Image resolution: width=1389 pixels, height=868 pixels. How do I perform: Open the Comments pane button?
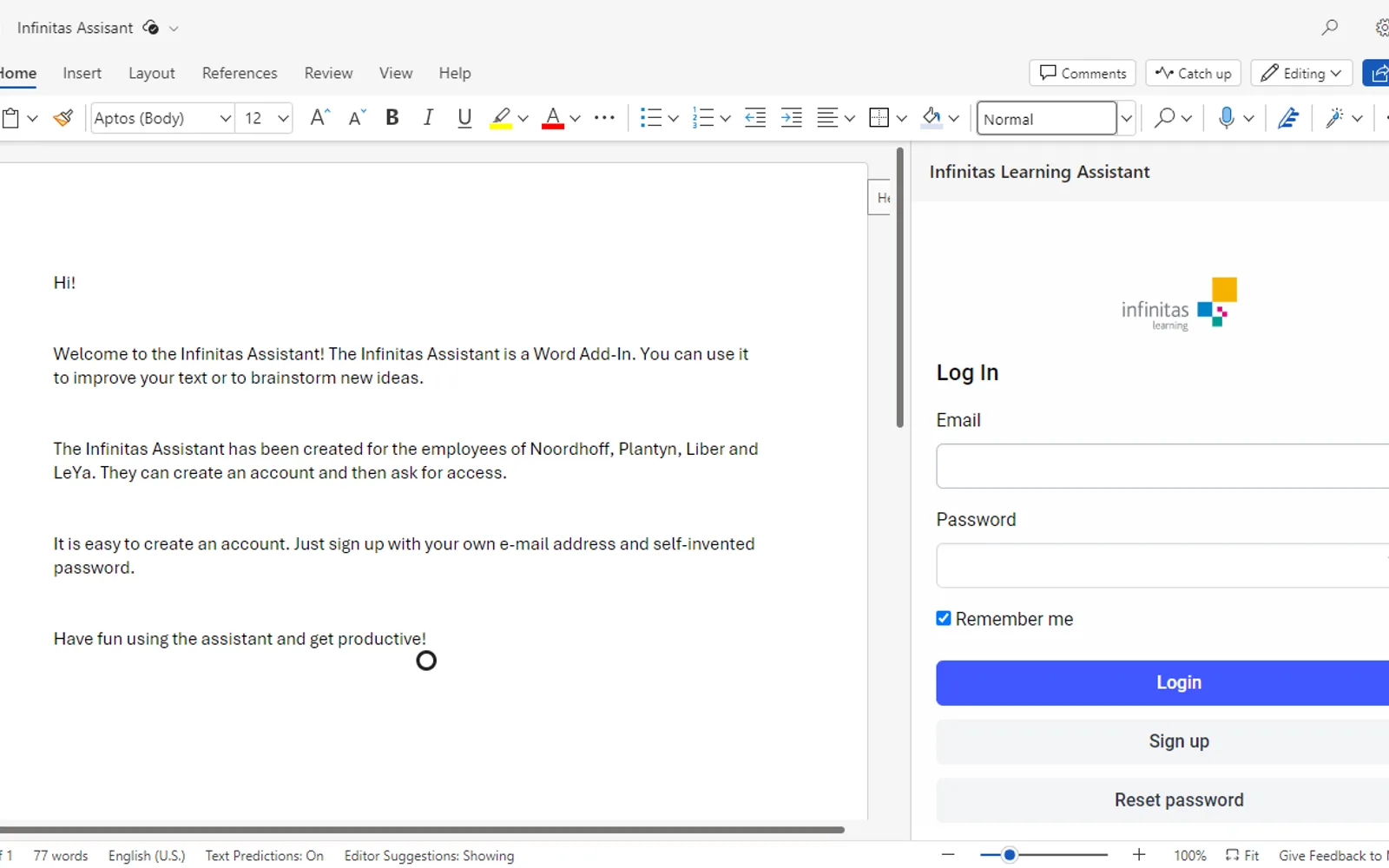(1083, 73)
